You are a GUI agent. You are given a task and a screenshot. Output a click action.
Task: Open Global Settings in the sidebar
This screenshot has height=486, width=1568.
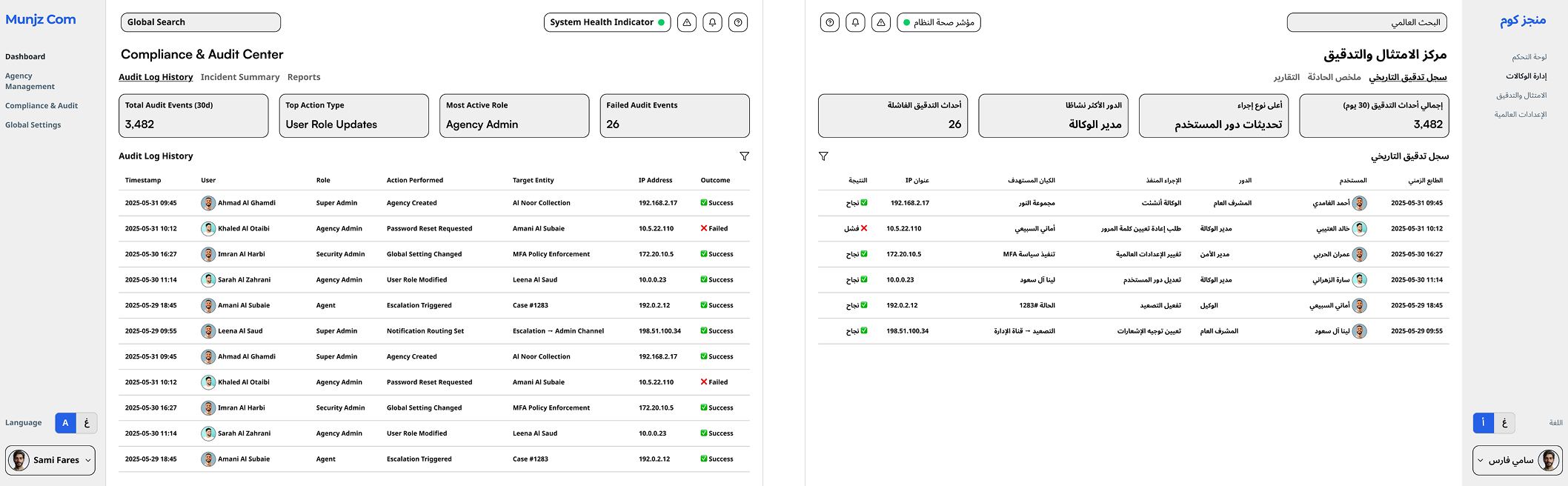point(33,125)
